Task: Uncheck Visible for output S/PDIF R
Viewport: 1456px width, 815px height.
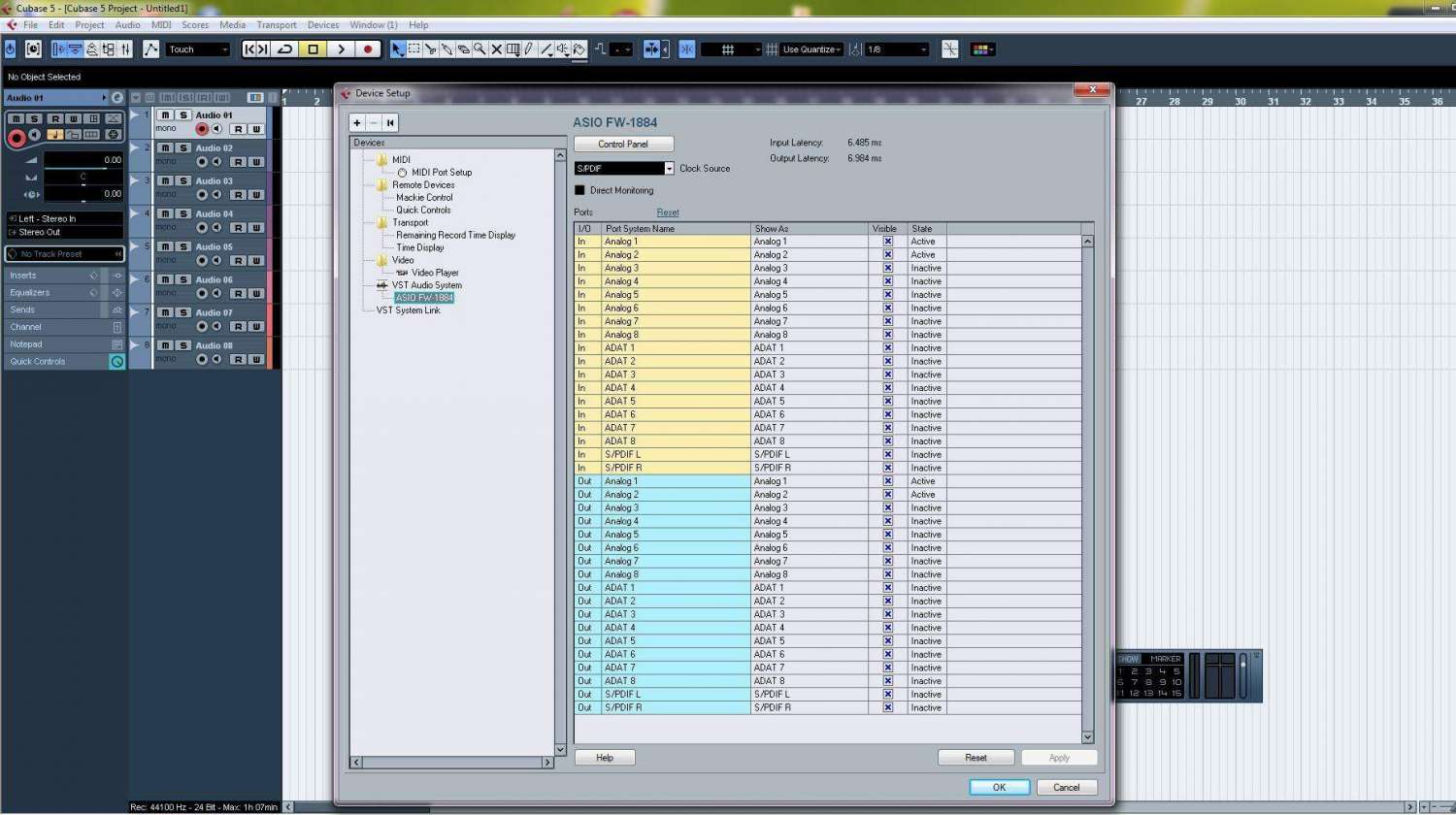Action: 887,708
